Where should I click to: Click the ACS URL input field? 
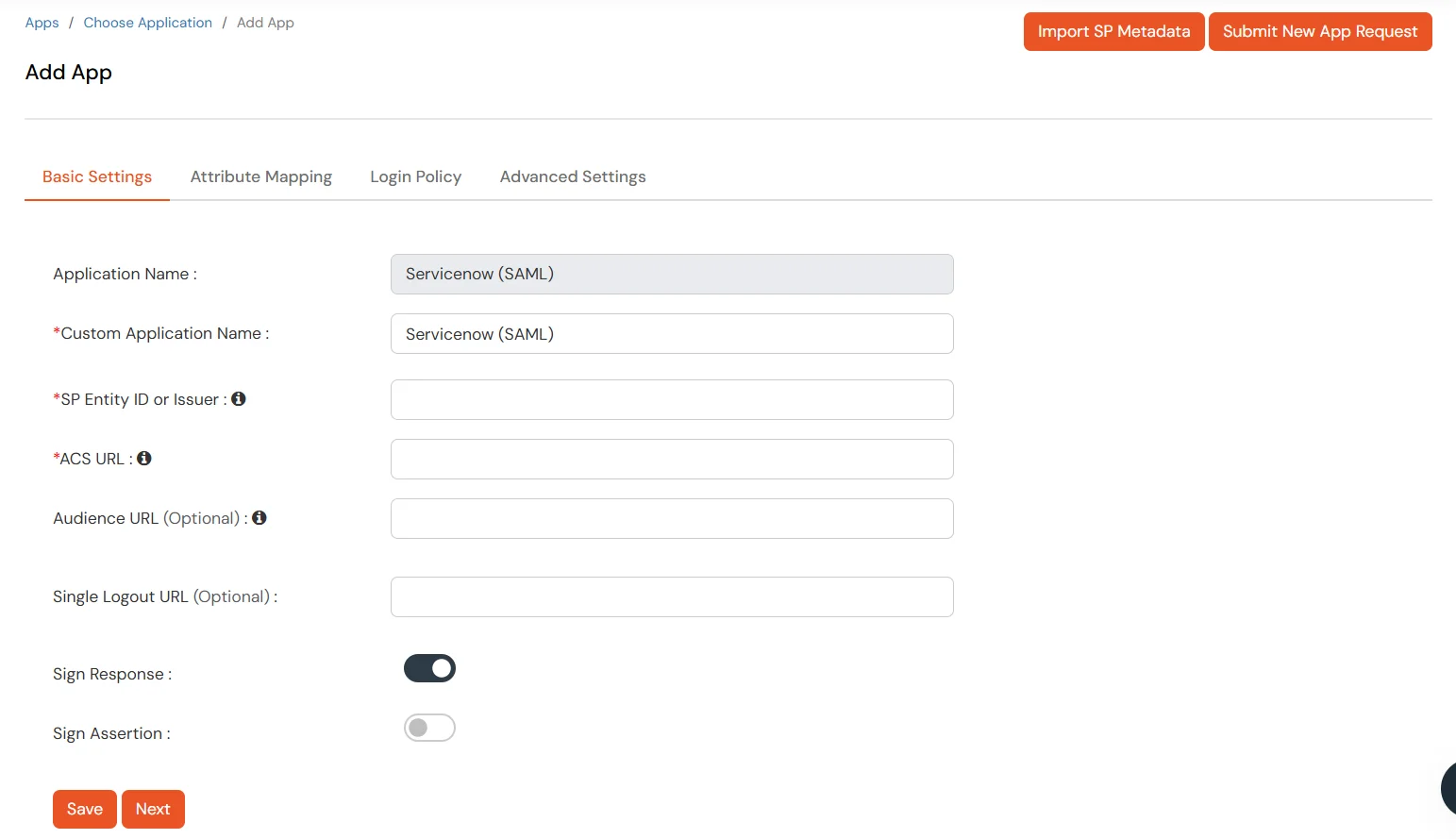[671, 459]
